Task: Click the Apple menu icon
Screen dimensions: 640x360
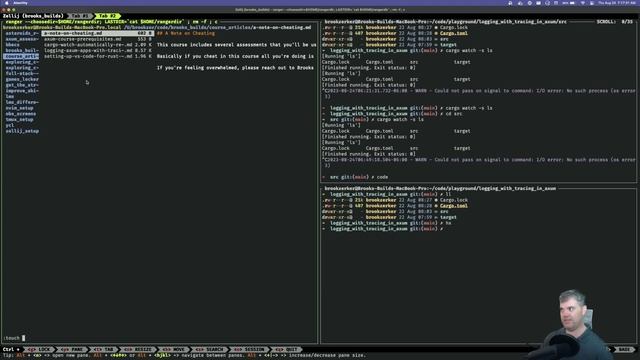Action: [7, 3]
